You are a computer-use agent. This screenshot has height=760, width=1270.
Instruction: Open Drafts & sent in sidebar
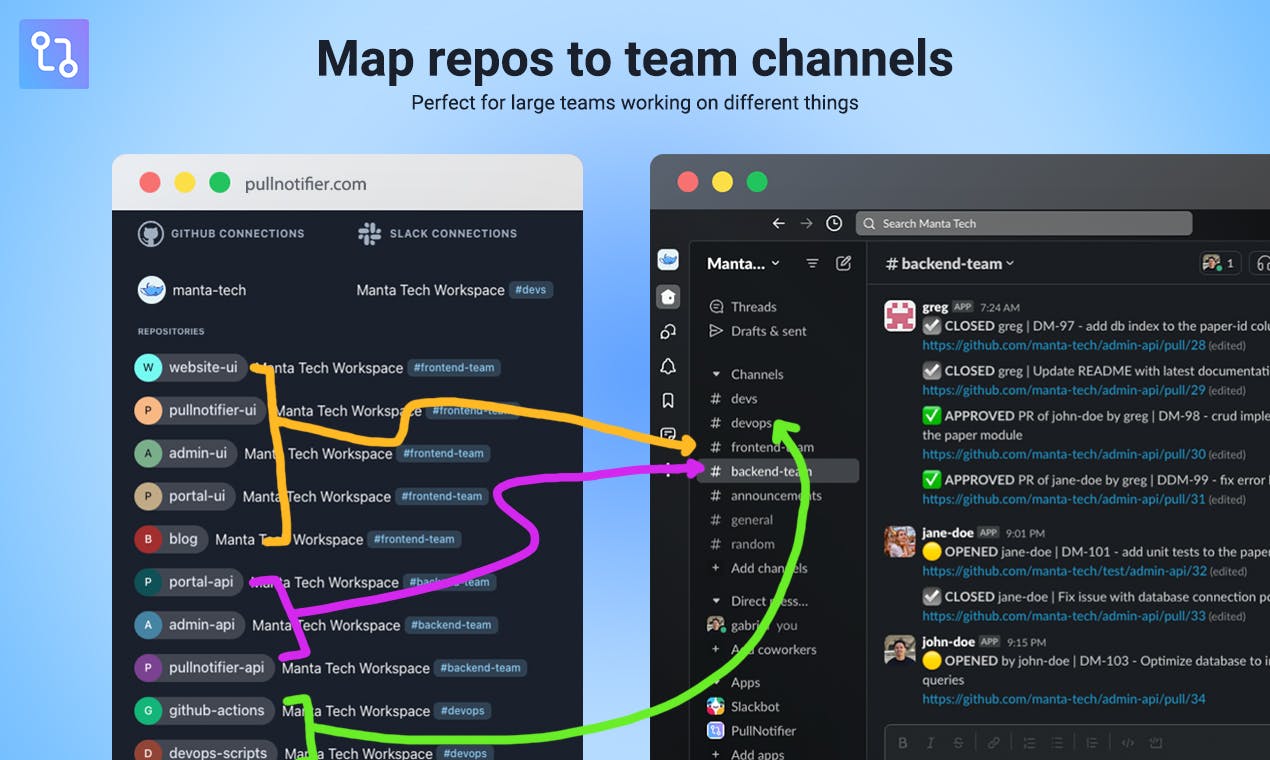(x=757, y=331)
